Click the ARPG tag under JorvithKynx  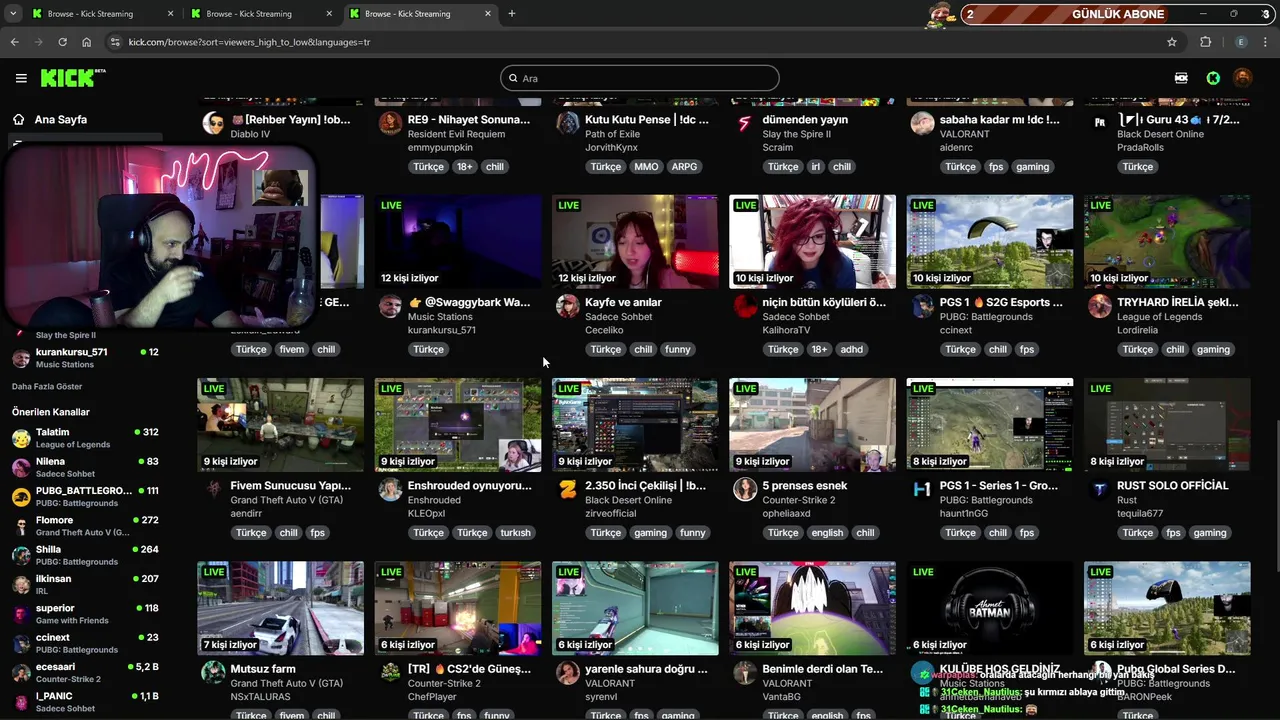pos(684,167)
